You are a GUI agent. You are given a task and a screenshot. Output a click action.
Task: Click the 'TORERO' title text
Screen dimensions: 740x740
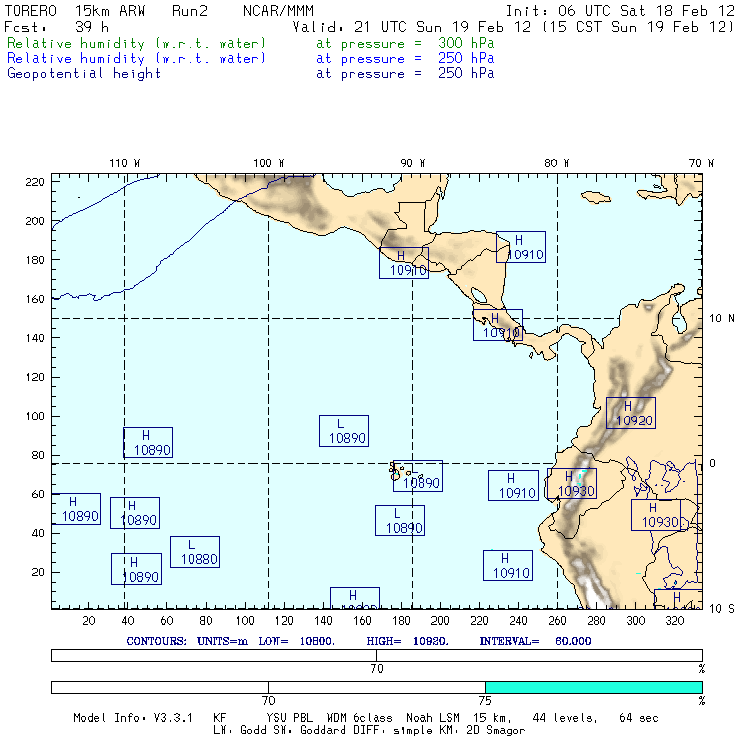[31, 11]
